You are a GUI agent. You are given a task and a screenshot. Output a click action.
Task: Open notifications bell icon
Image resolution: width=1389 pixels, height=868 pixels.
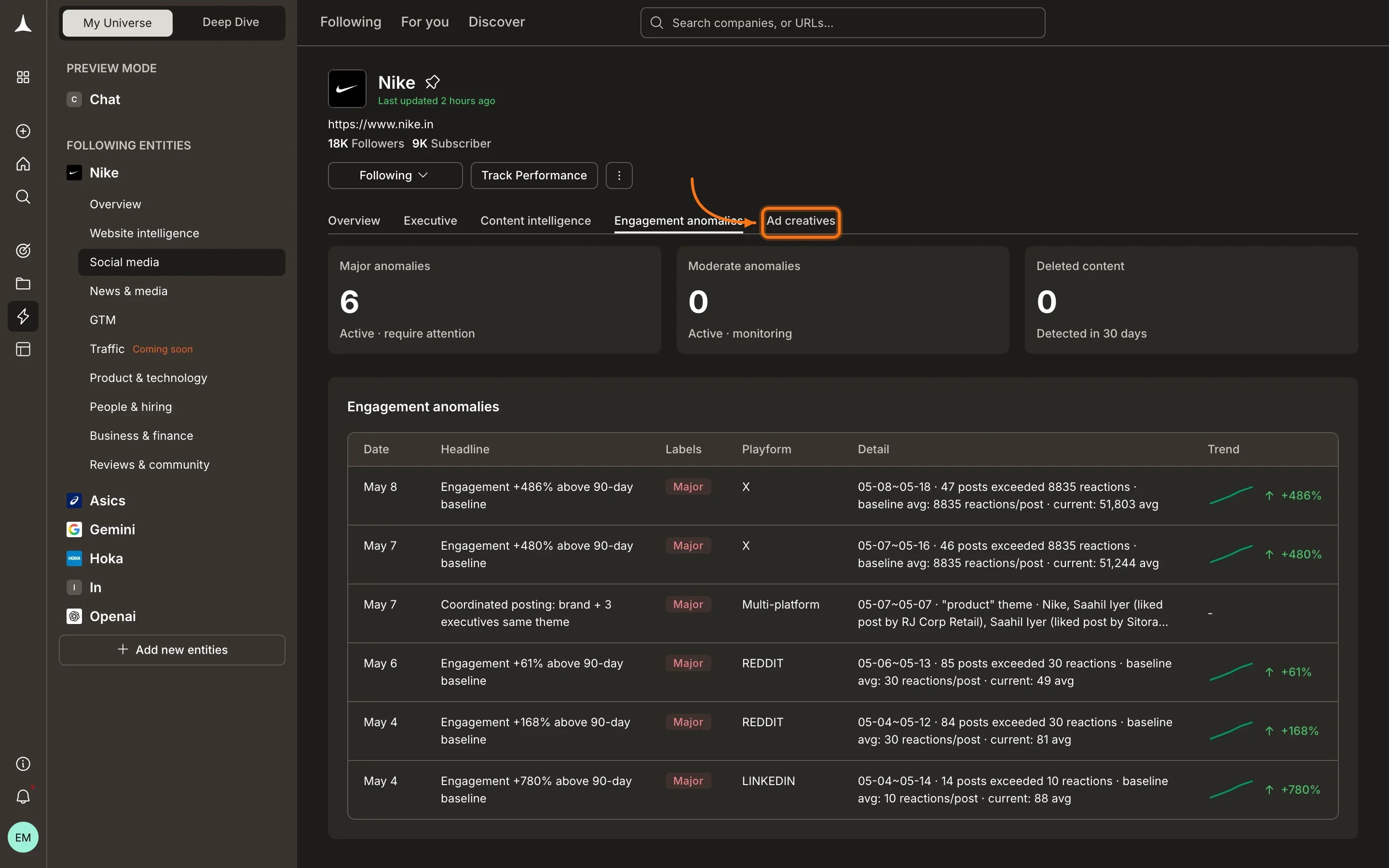point(23,796)
